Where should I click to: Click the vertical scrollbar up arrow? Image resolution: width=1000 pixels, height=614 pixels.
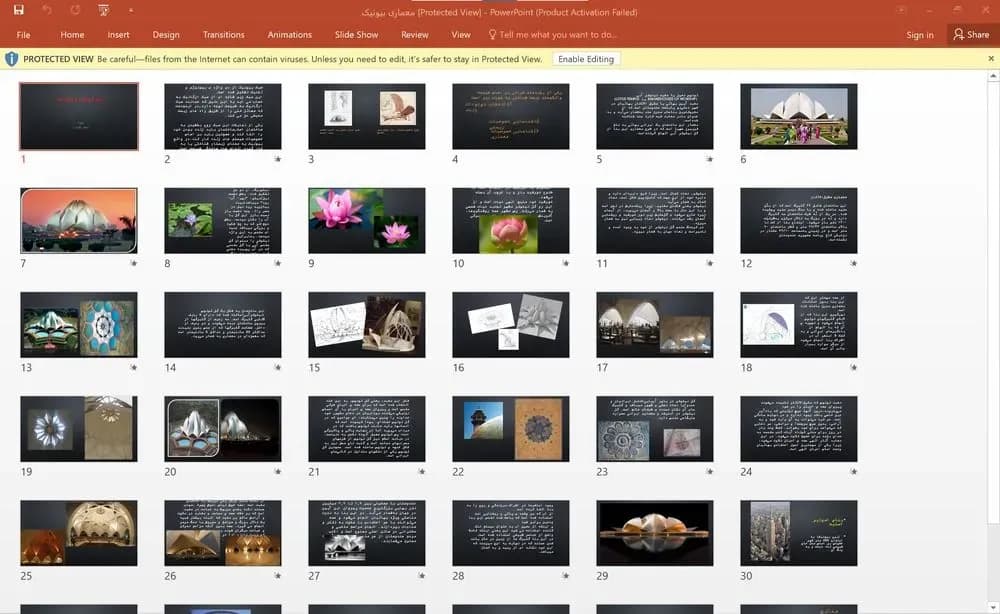(993, 77)
